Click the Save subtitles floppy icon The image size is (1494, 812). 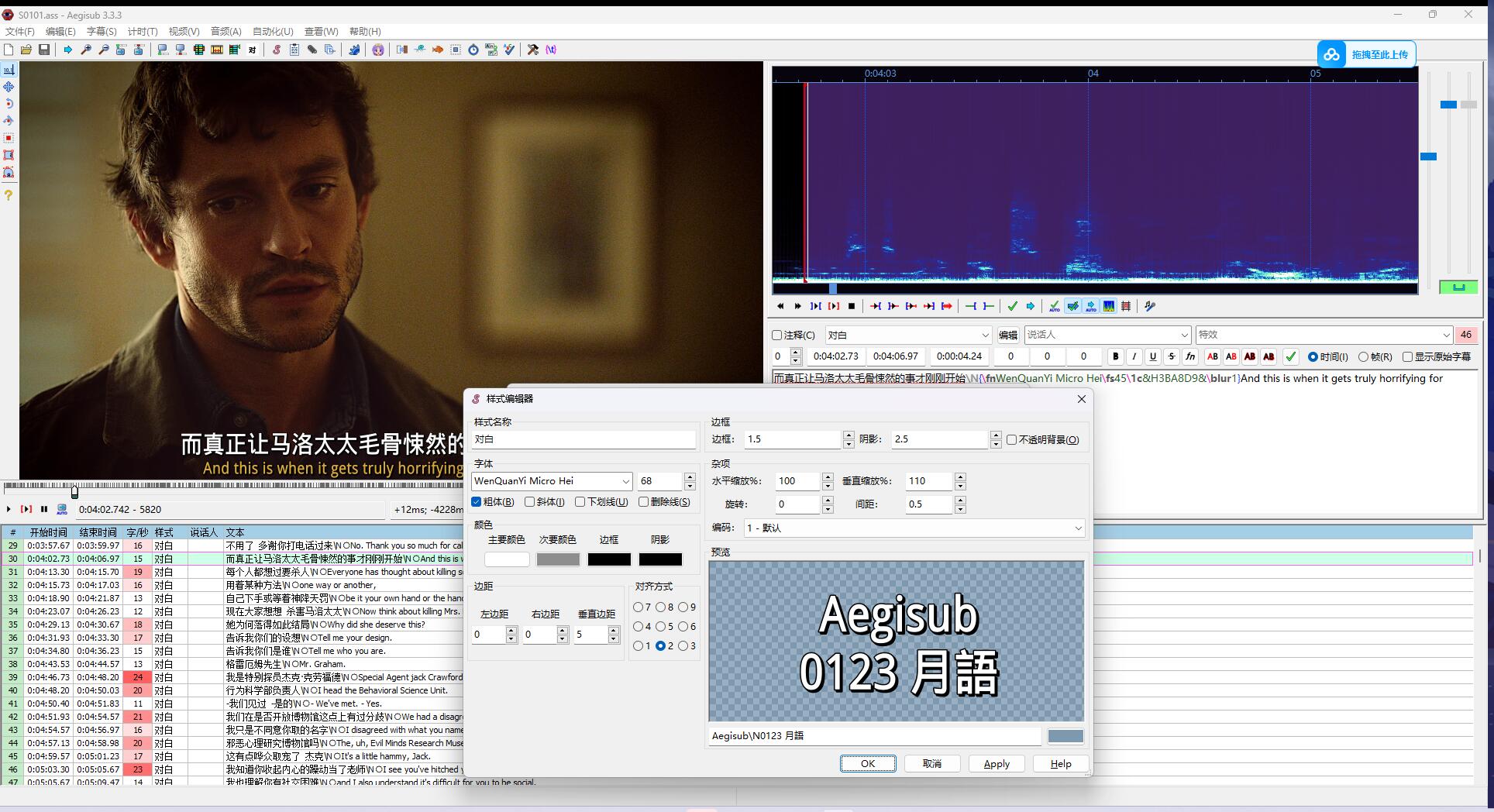(x=44, y=50)
